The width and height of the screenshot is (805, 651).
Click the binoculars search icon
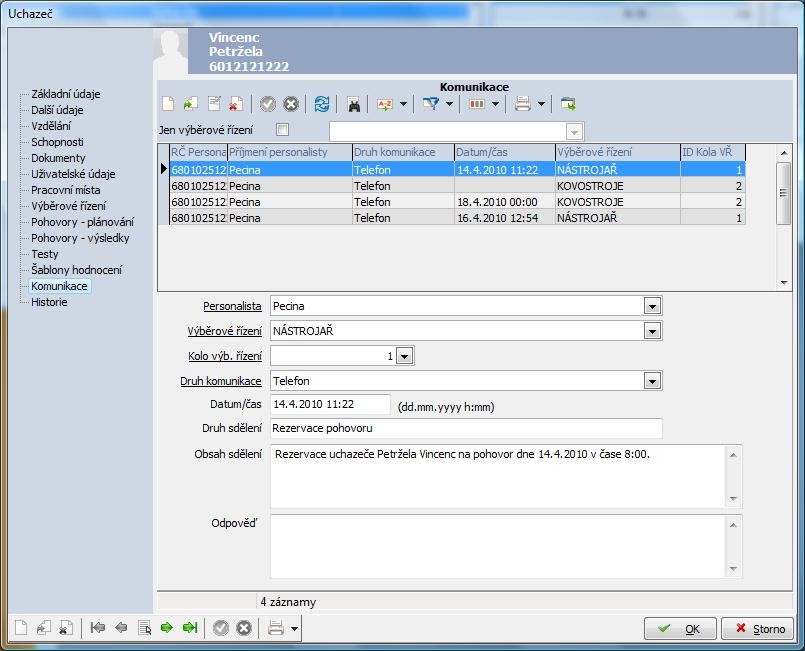point(354,104)
